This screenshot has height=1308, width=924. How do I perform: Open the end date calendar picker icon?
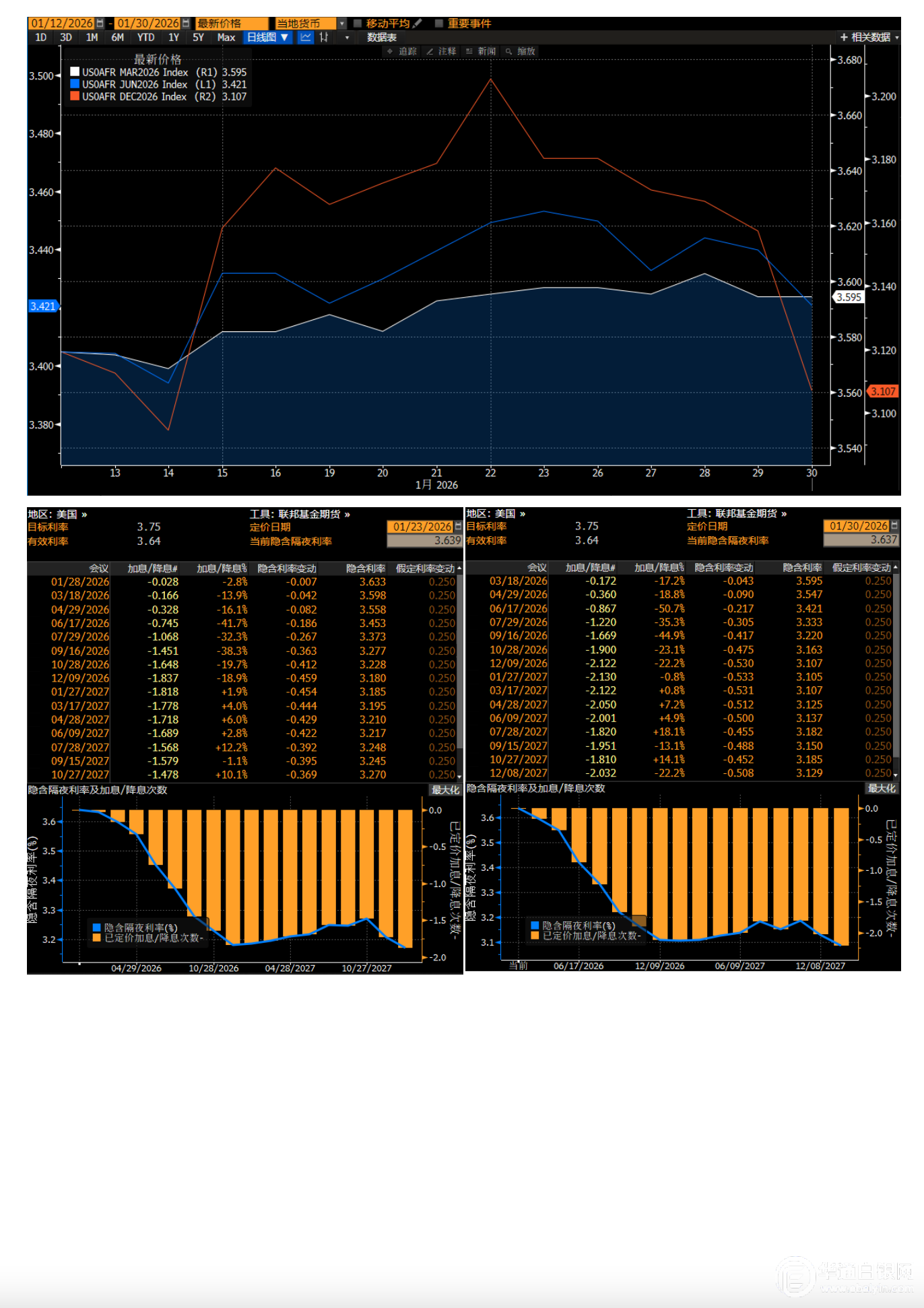(x=186, y=24)
